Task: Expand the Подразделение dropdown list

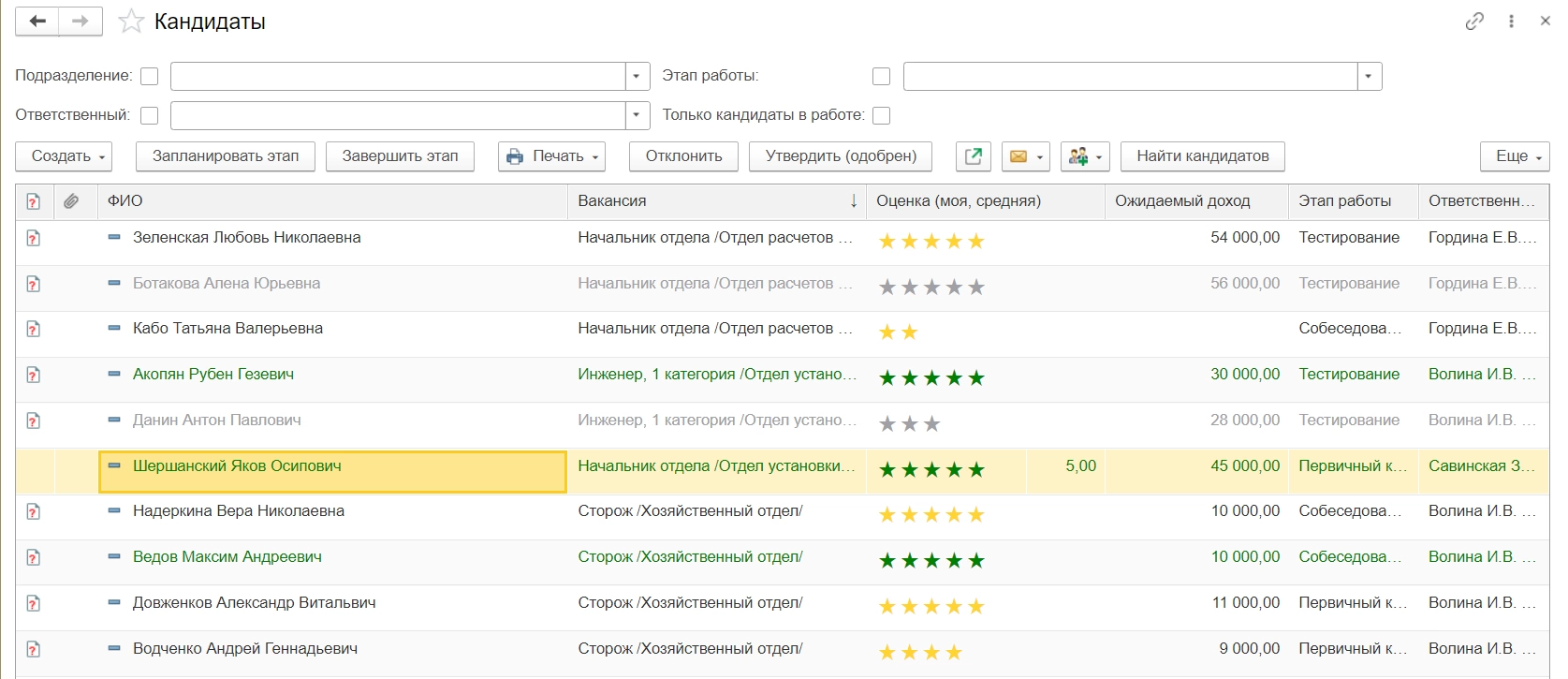Action: 637,77
